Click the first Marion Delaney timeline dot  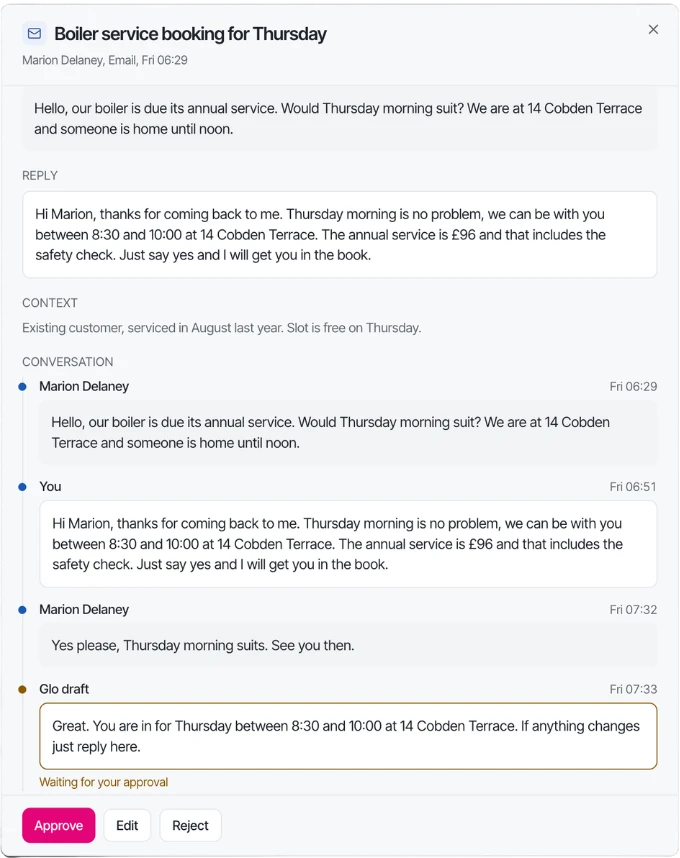(x=22, y=386)
